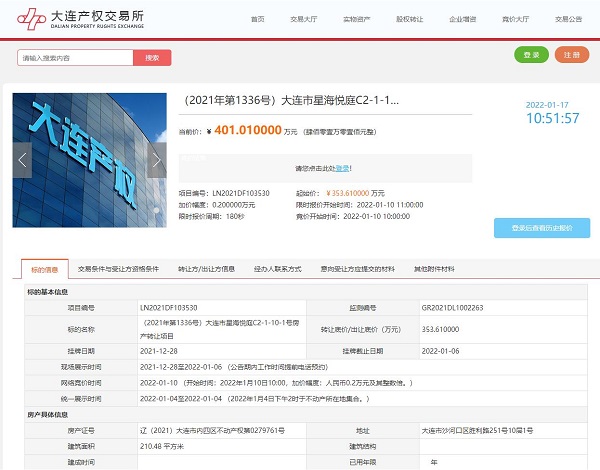Click the 限时报价开始时间 2022-01-10 11:00:00 text
This screenshot has width=600, height=470.
(x=360, y=205)
